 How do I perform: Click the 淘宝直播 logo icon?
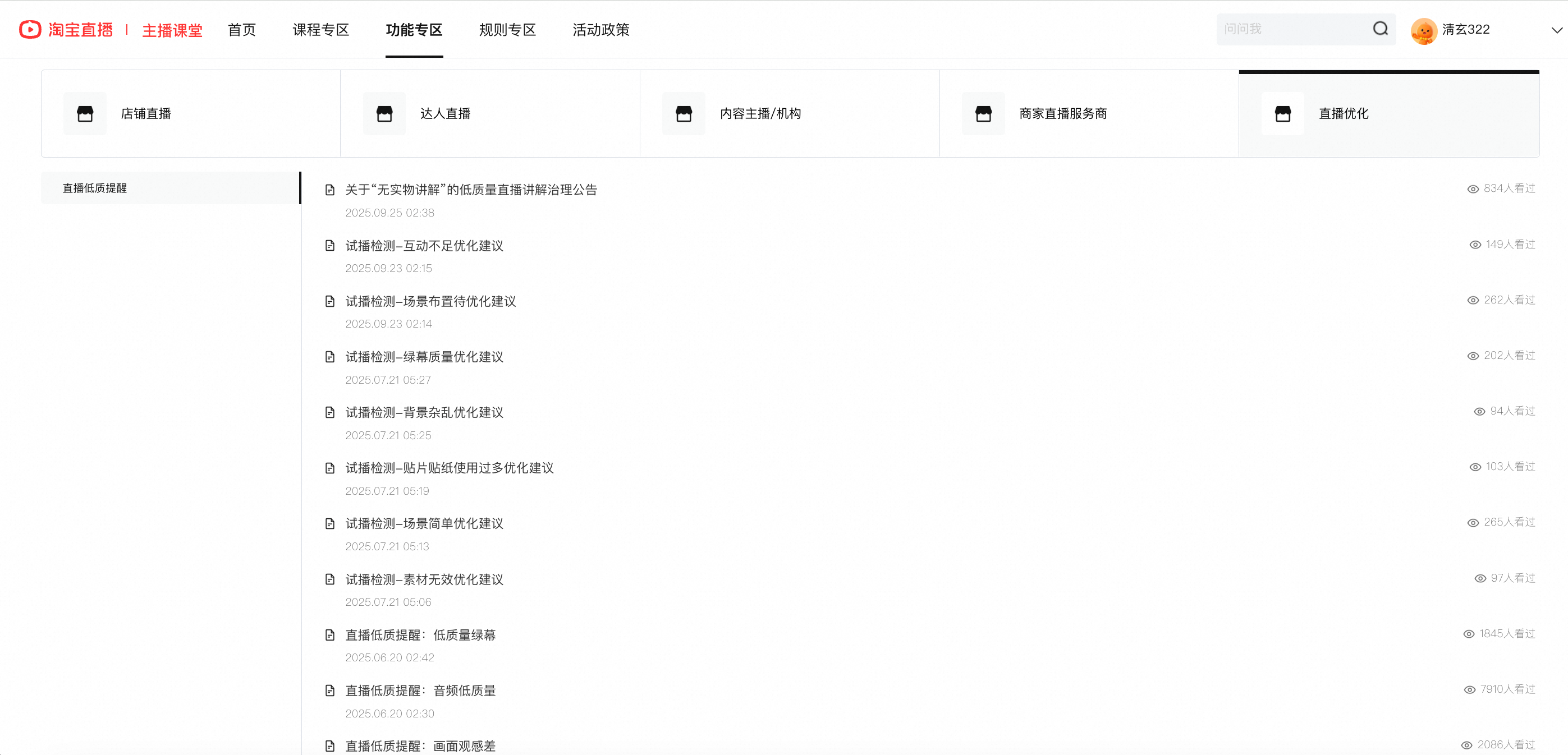pyautogui.click(x=30, y=29)
